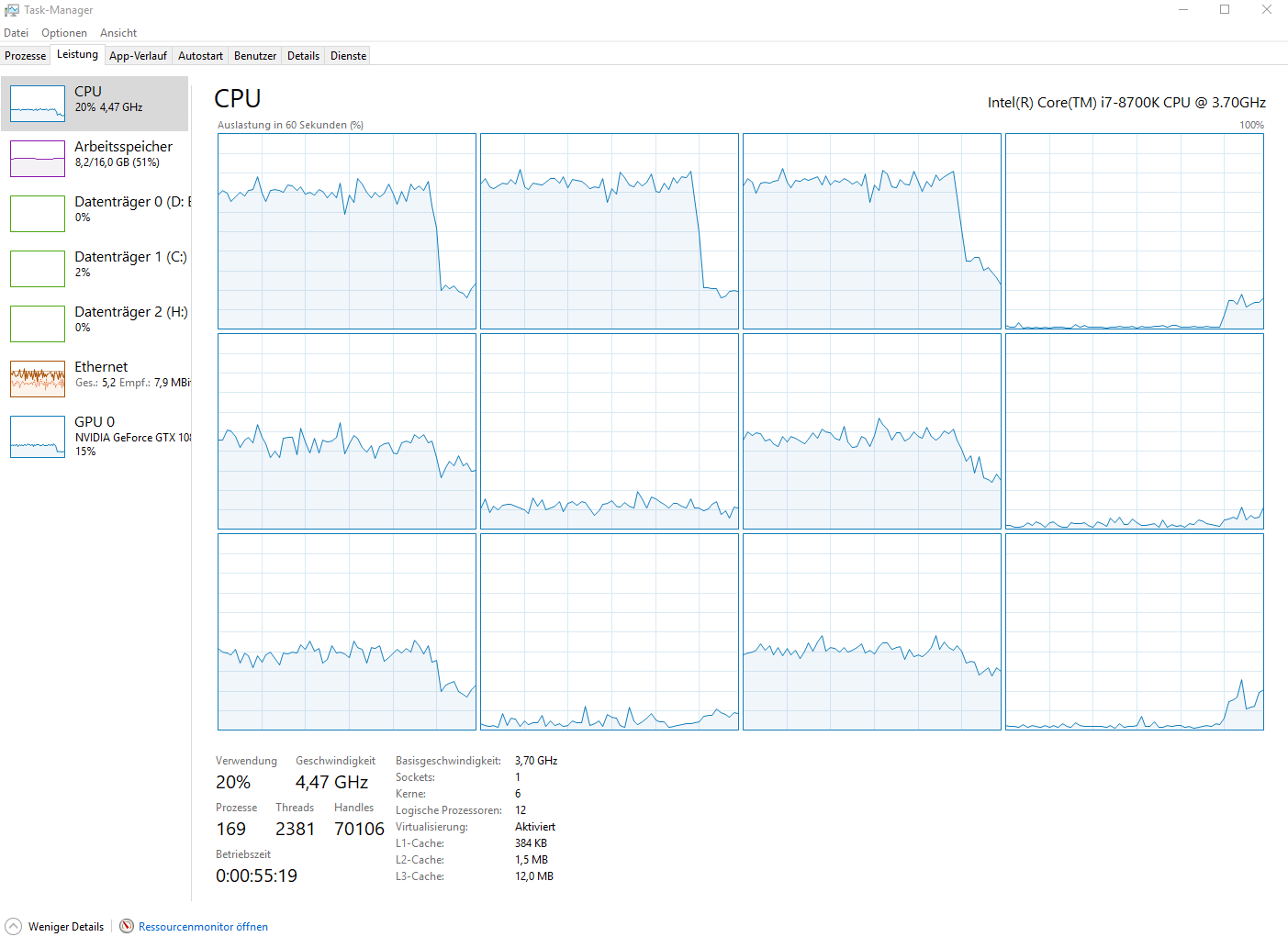Click the first logical processor graph
Screen dimensions: 1288x948
347,231
